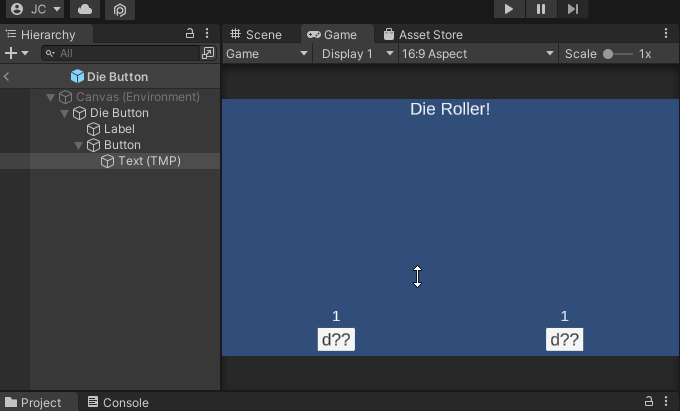Open the 16:9 Aspect dropdown
The height and width of the screenshot is (411, 680).
[478, 54]
